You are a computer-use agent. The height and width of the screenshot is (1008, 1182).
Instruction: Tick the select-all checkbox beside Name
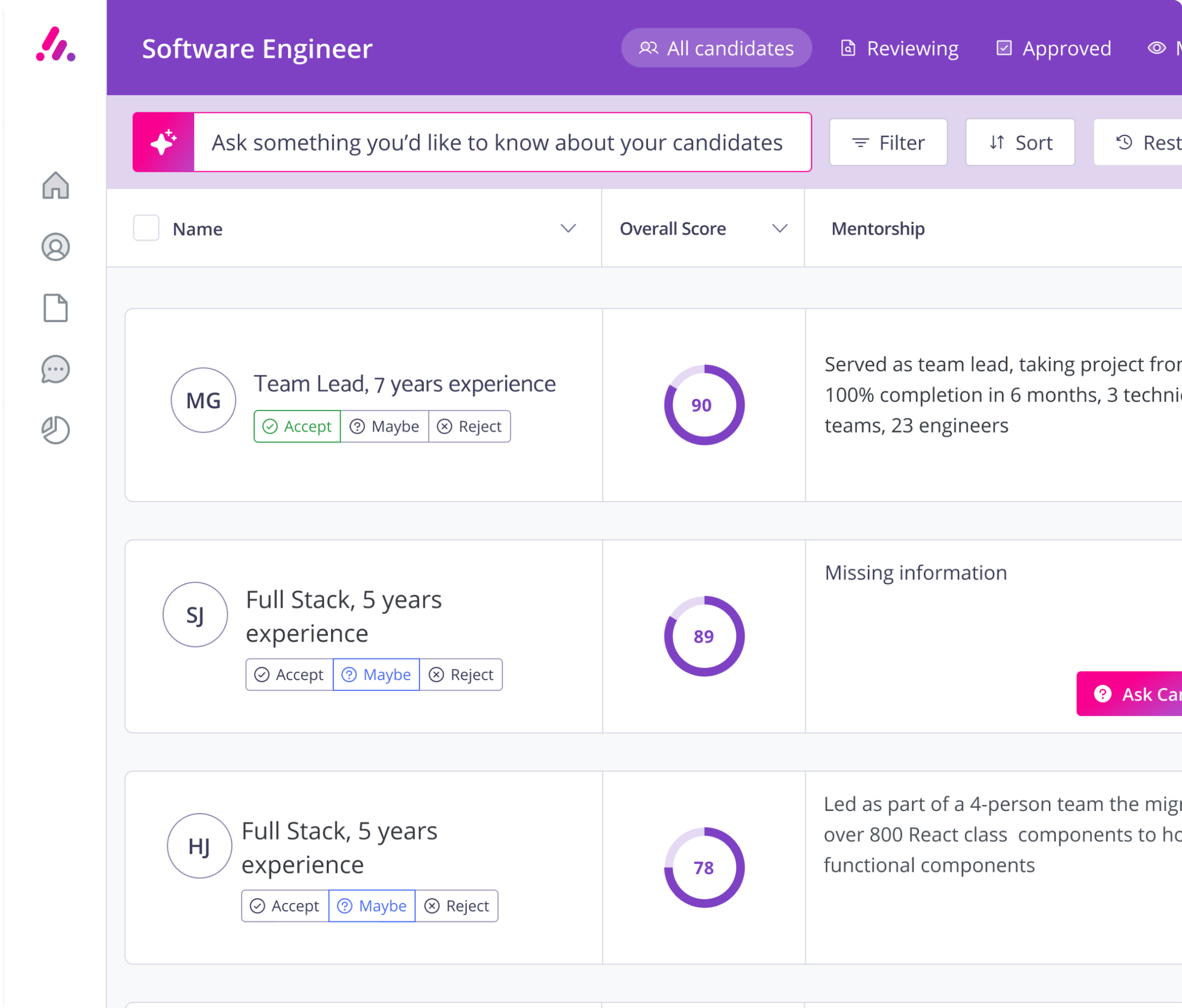(146, 228)
